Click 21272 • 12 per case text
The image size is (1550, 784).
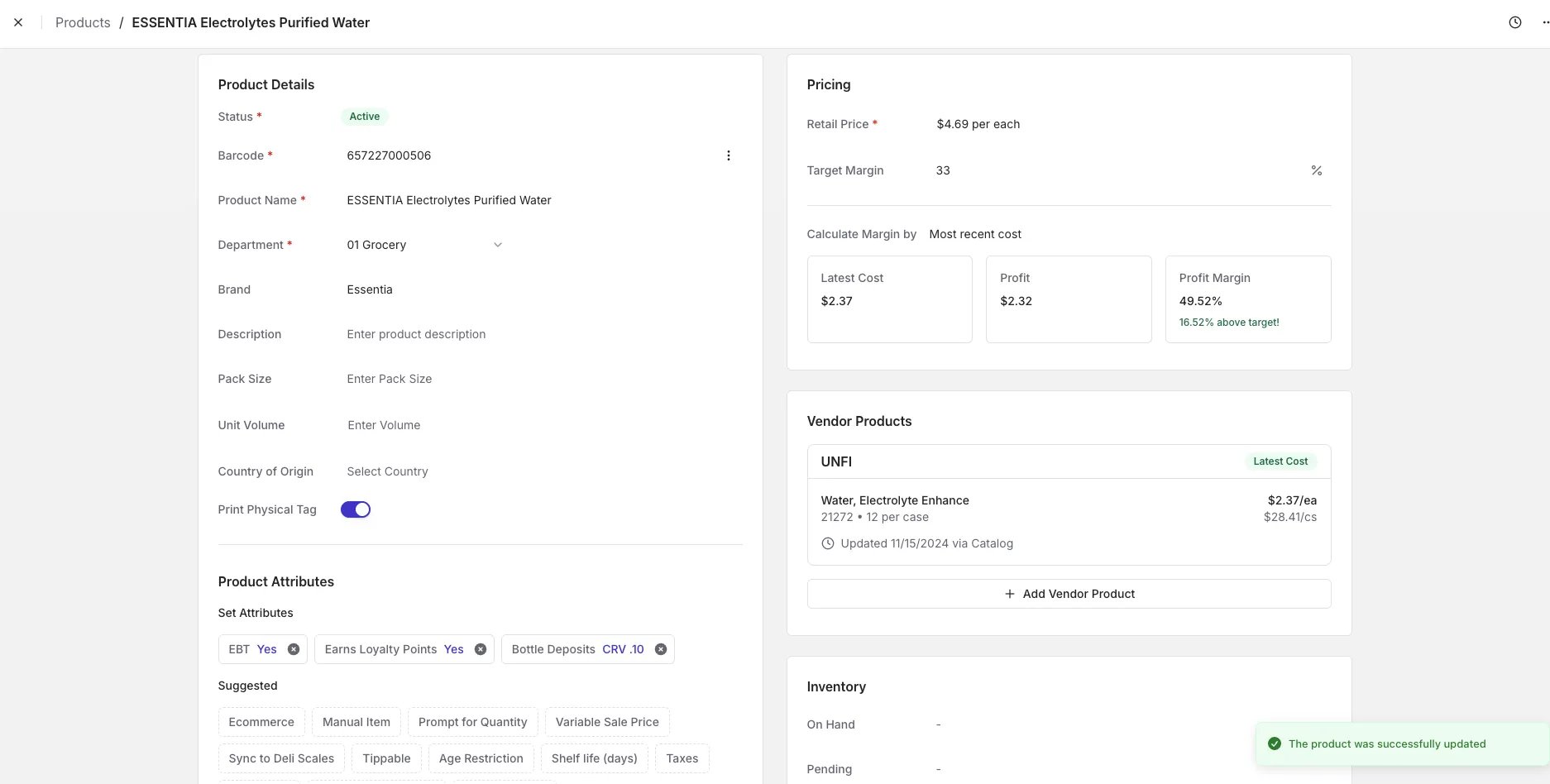point(874,517)
